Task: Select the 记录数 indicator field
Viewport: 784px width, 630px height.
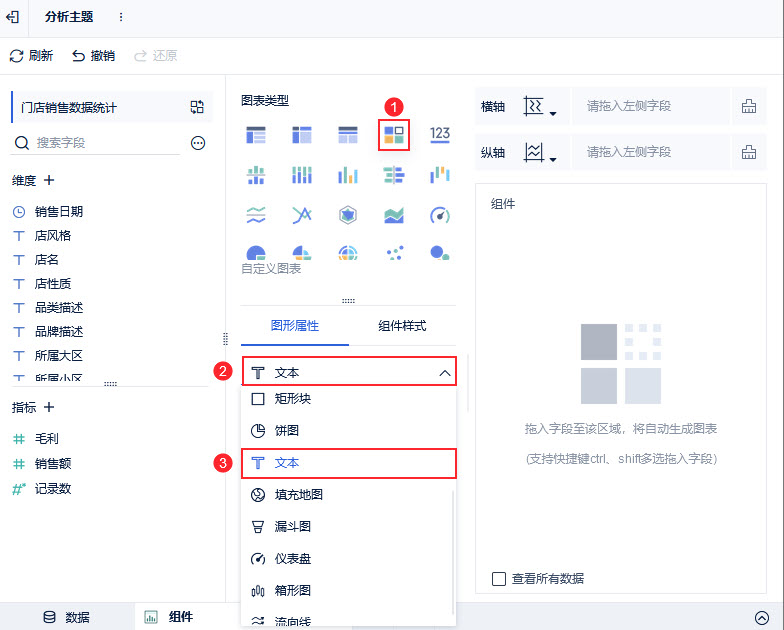Action: 52,488
